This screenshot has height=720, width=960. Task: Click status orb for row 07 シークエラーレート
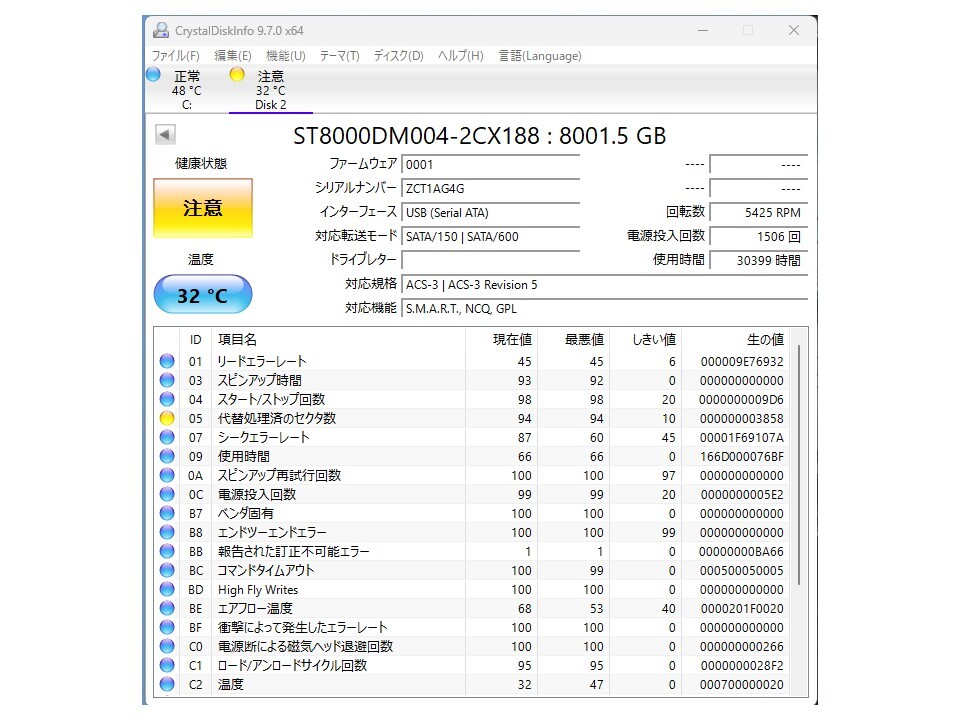[x=167, y=437]
